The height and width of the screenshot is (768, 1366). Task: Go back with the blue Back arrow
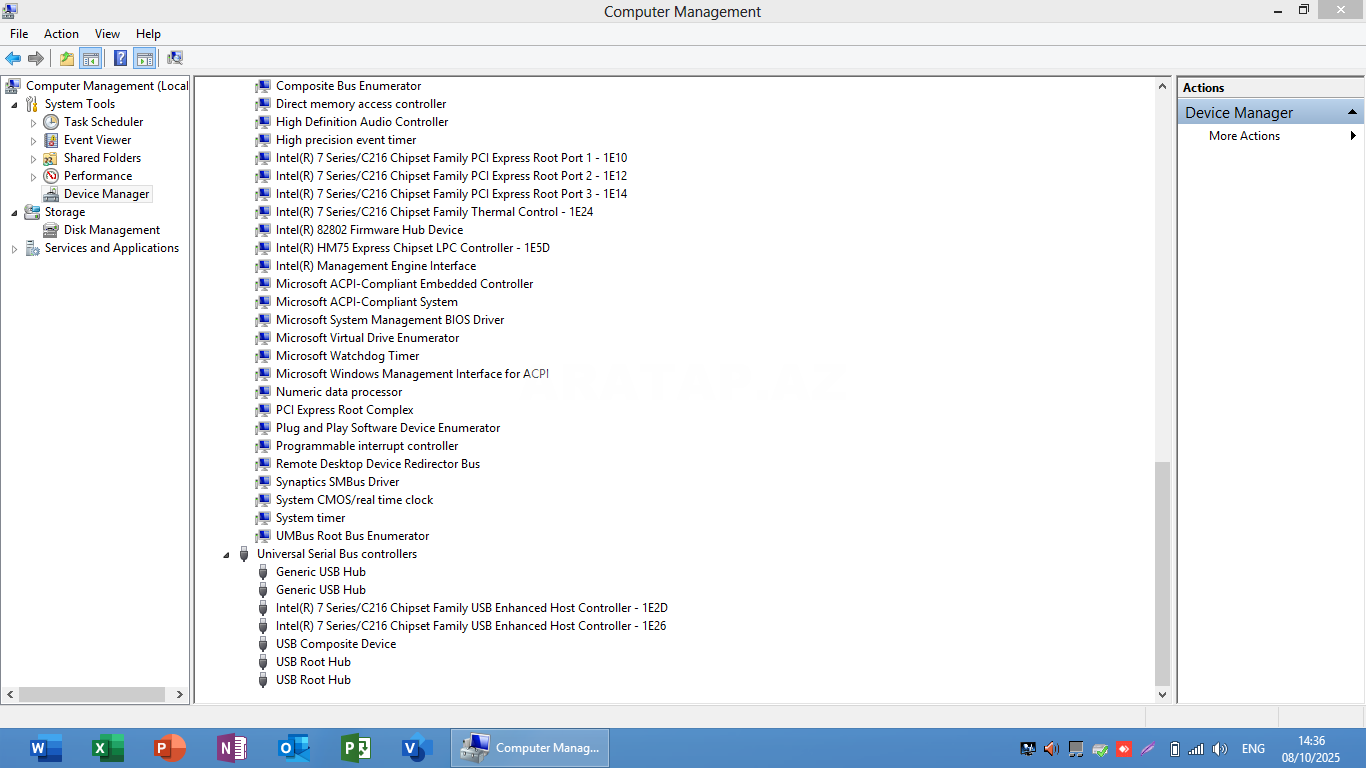tap(13, 58)
